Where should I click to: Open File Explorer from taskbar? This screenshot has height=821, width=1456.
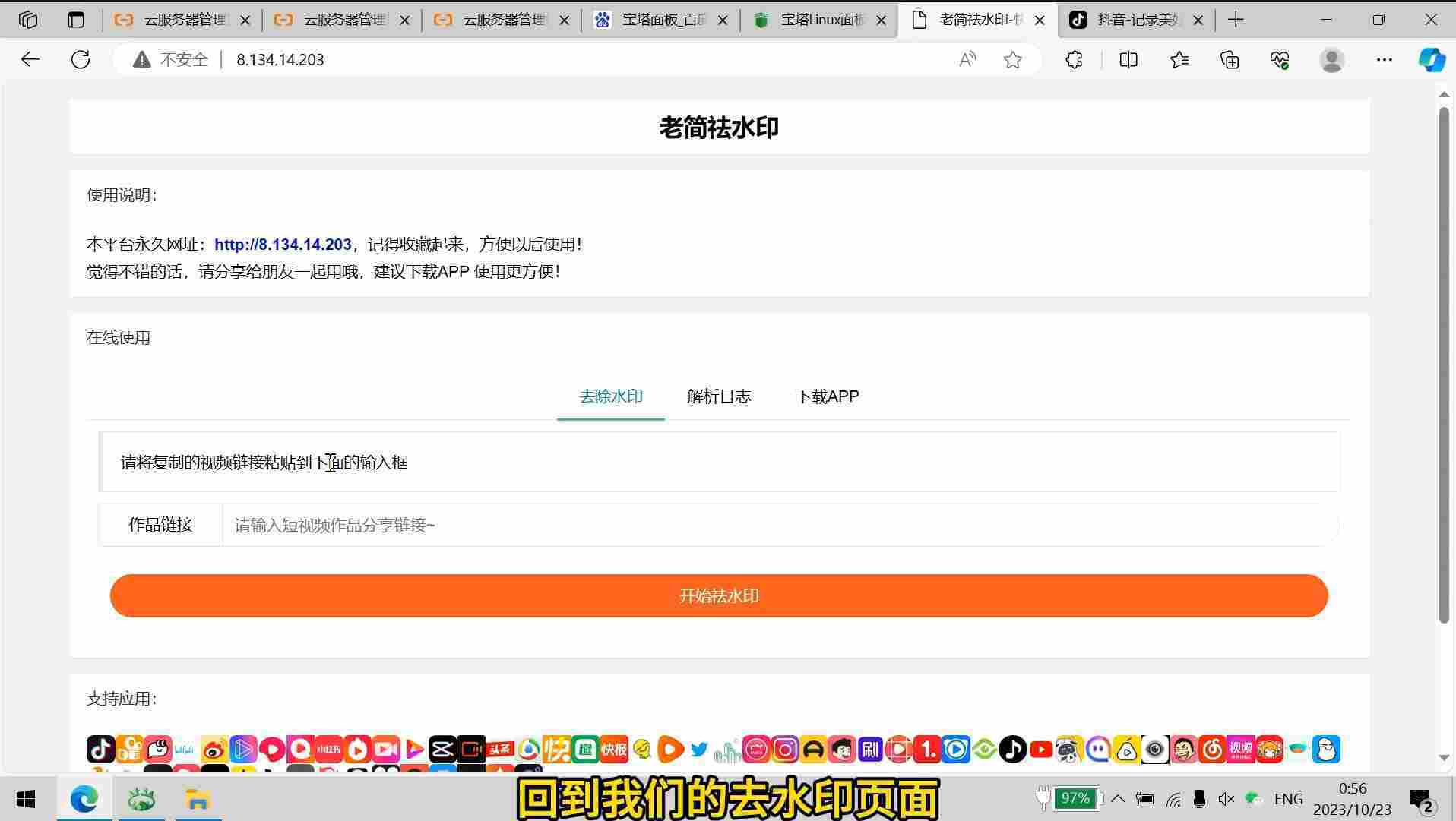coord(198,799)
